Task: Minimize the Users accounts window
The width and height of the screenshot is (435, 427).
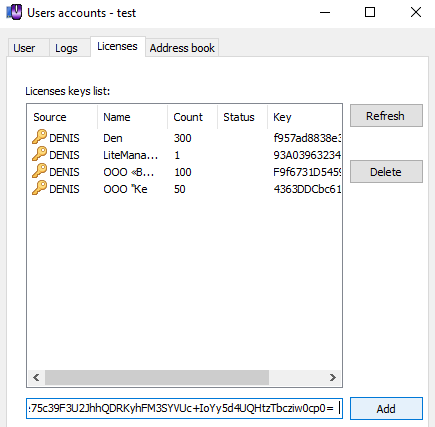Action: [x=325, y=13]
